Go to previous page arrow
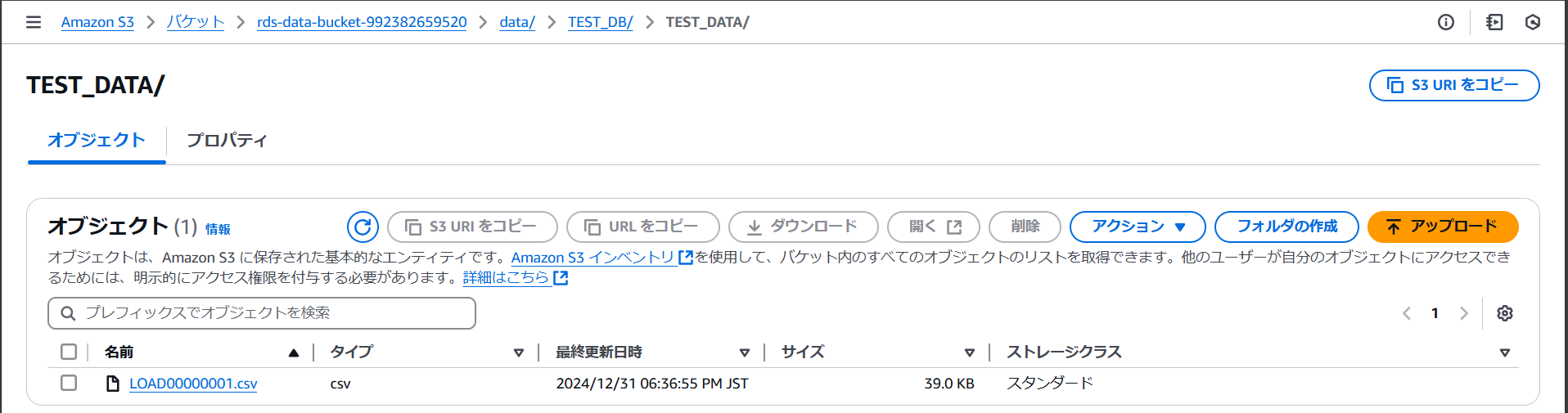 pos(1407,313)
